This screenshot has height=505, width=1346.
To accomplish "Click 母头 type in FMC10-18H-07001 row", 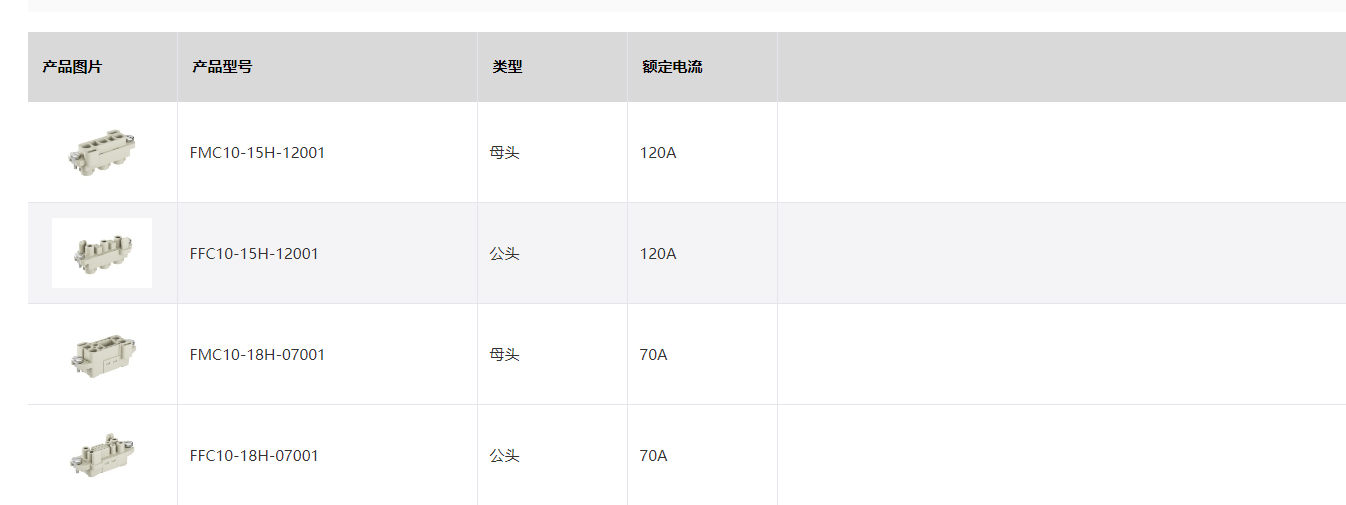I will [x=504, y=355].
